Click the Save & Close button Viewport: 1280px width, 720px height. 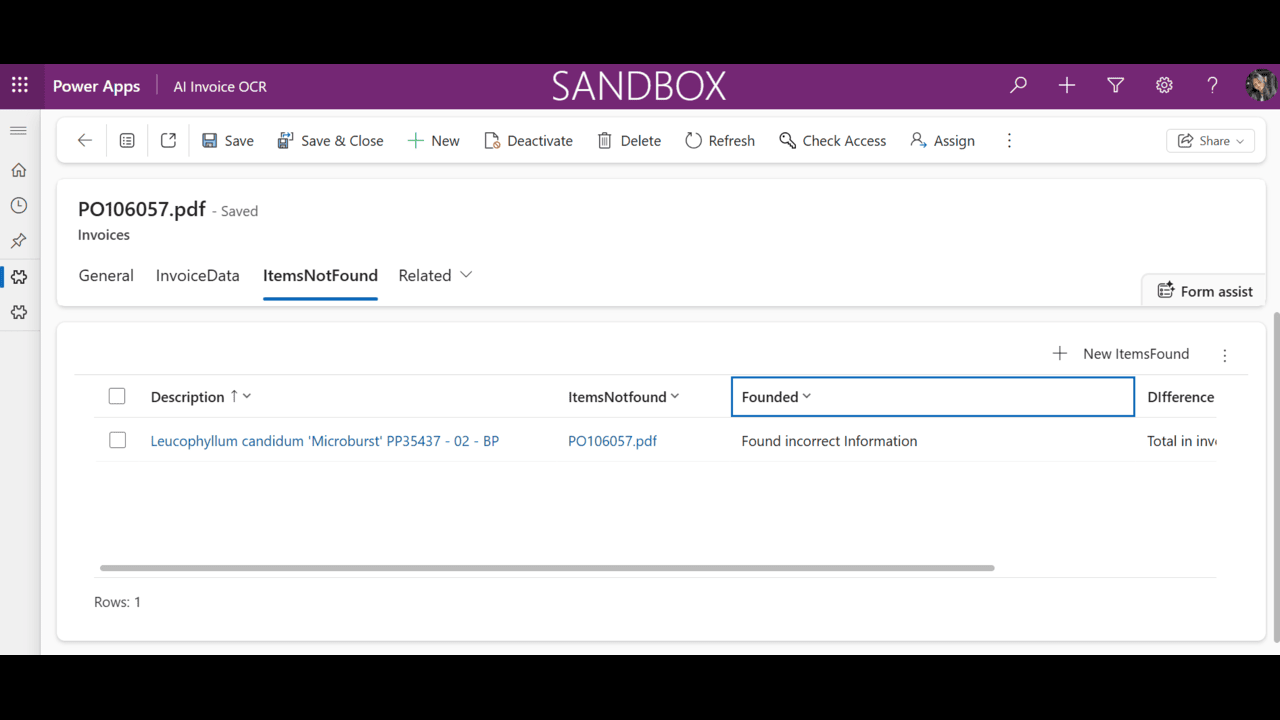tap(330, 141)
